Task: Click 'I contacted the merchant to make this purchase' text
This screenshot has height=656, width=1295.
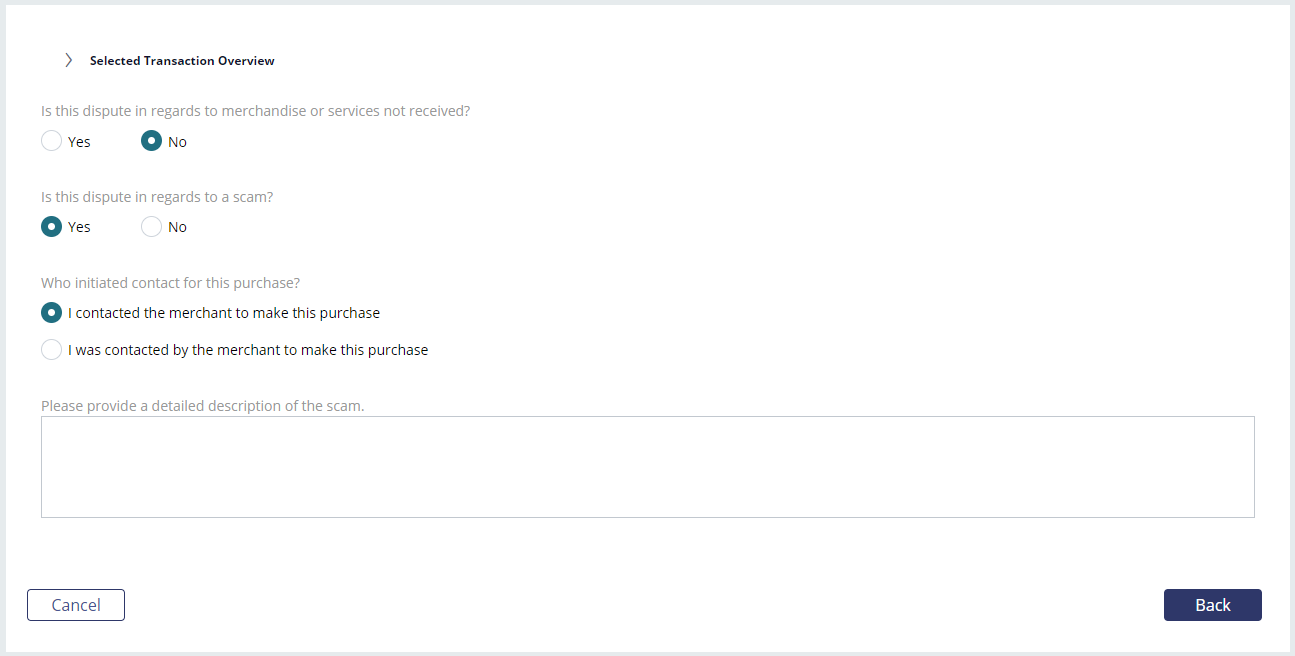Action: tap(224, 313)
